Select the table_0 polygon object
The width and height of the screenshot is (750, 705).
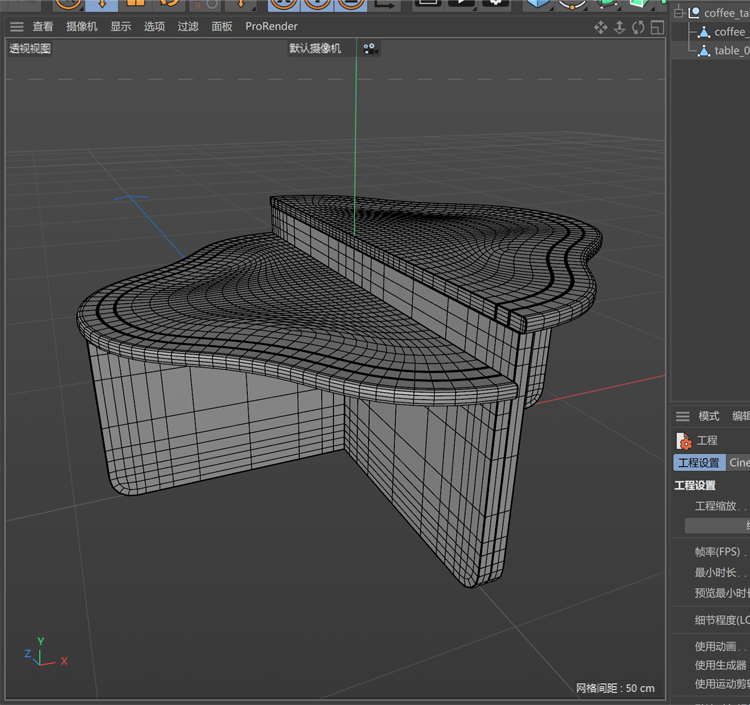click(731, 50)
